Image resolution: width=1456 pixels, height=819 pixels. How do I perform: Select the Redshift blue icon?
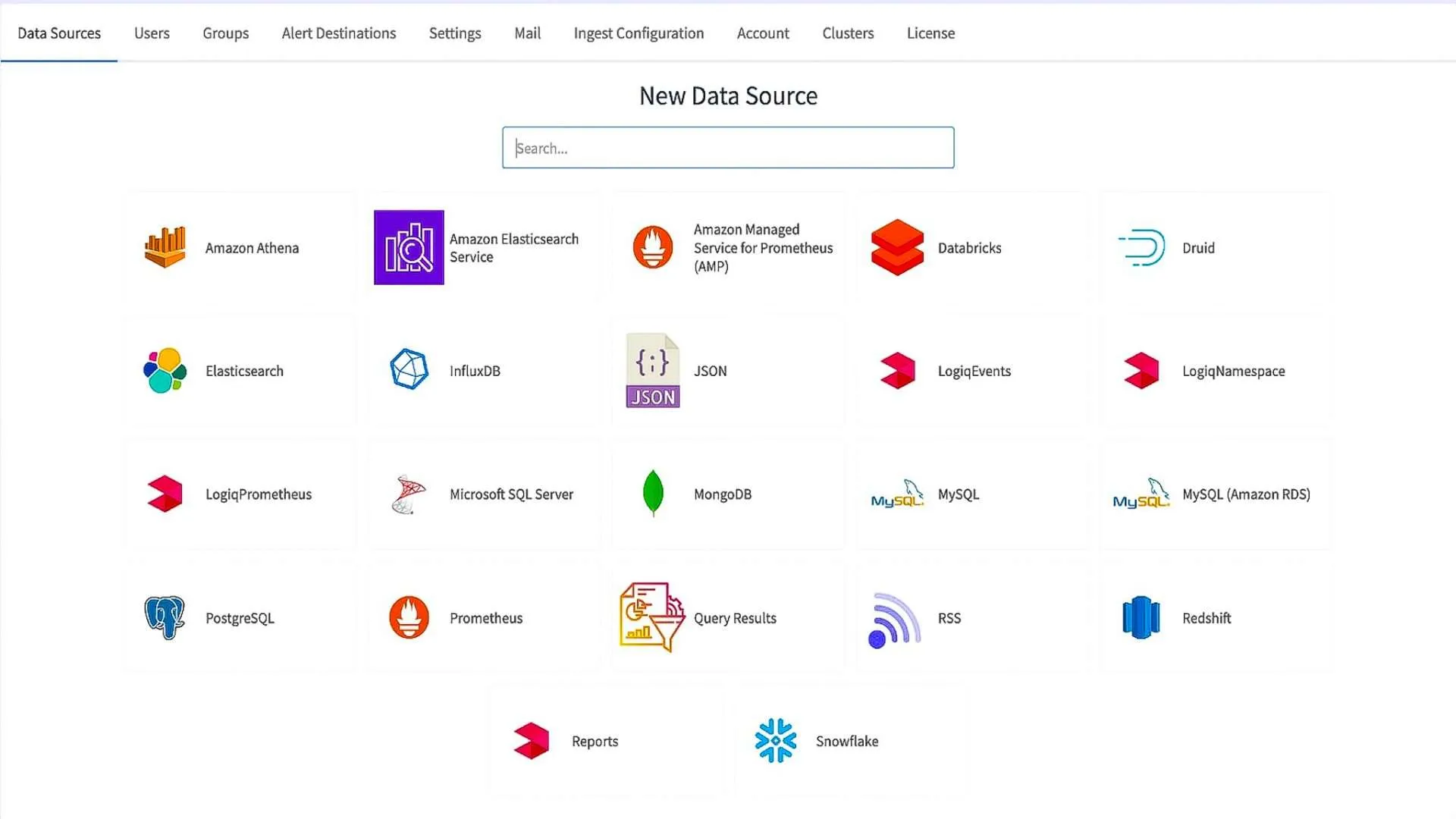click(1141, 617)
